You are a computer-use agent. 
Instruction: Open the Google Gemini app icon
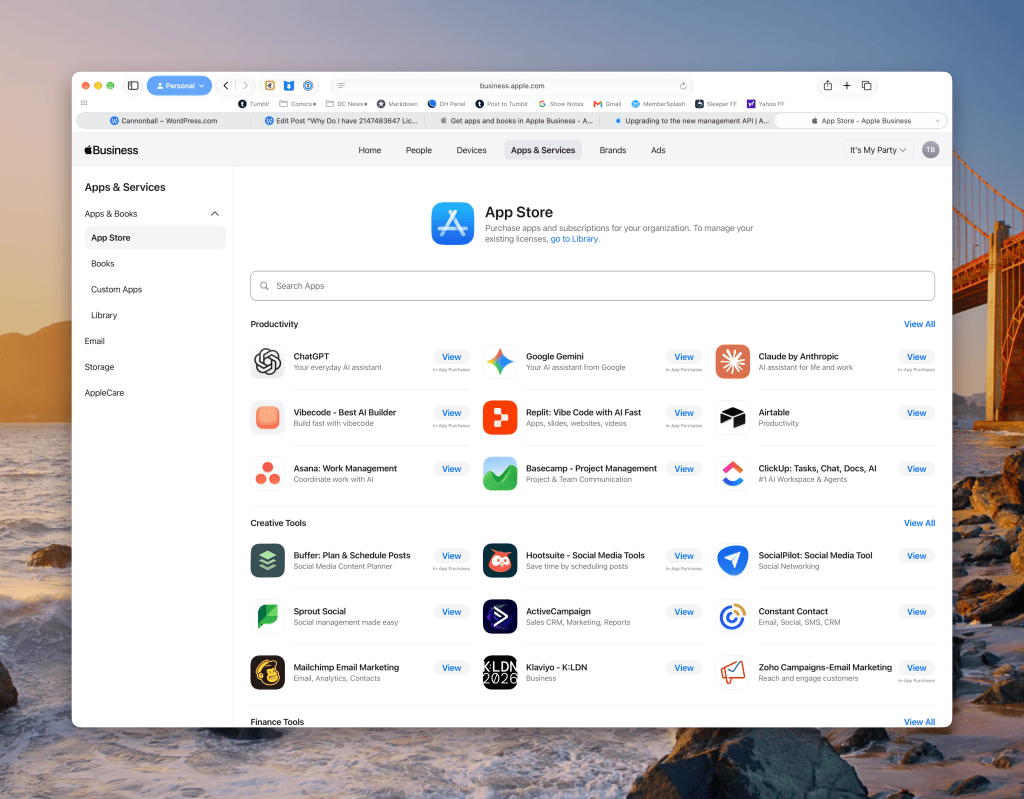(500, 361)
